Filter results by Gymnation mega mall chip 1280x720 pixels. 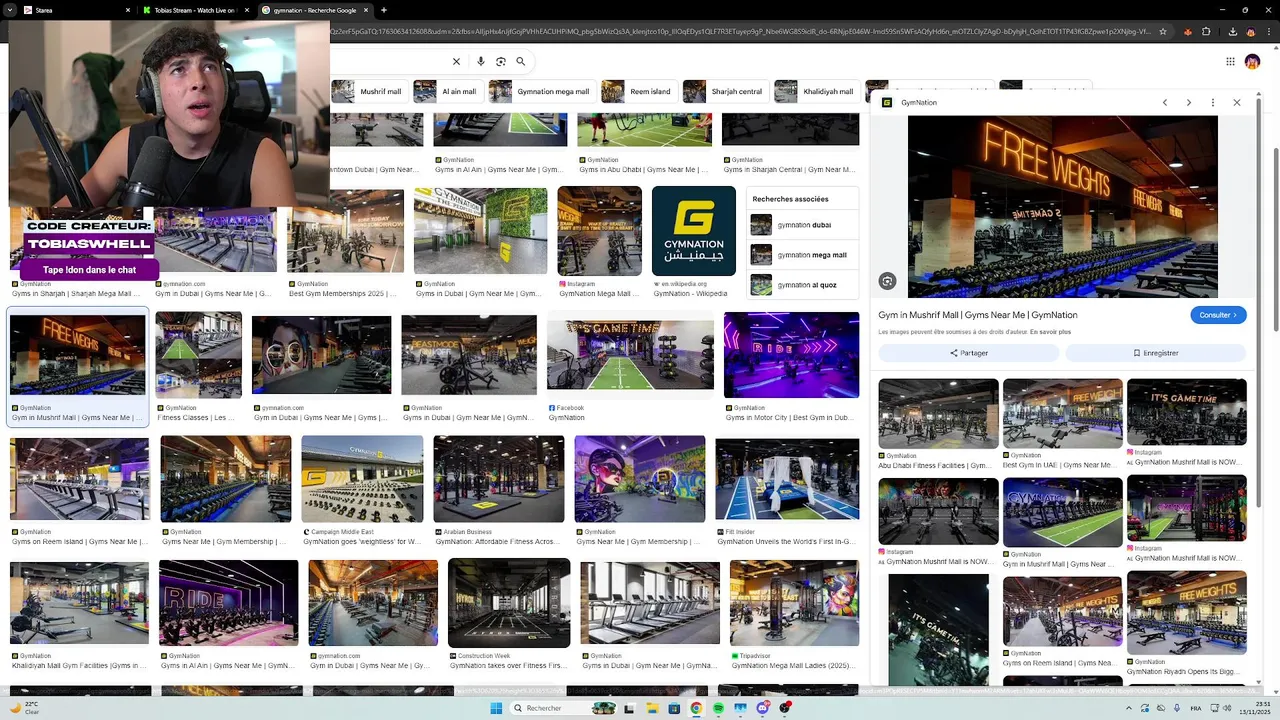point(541,91)
